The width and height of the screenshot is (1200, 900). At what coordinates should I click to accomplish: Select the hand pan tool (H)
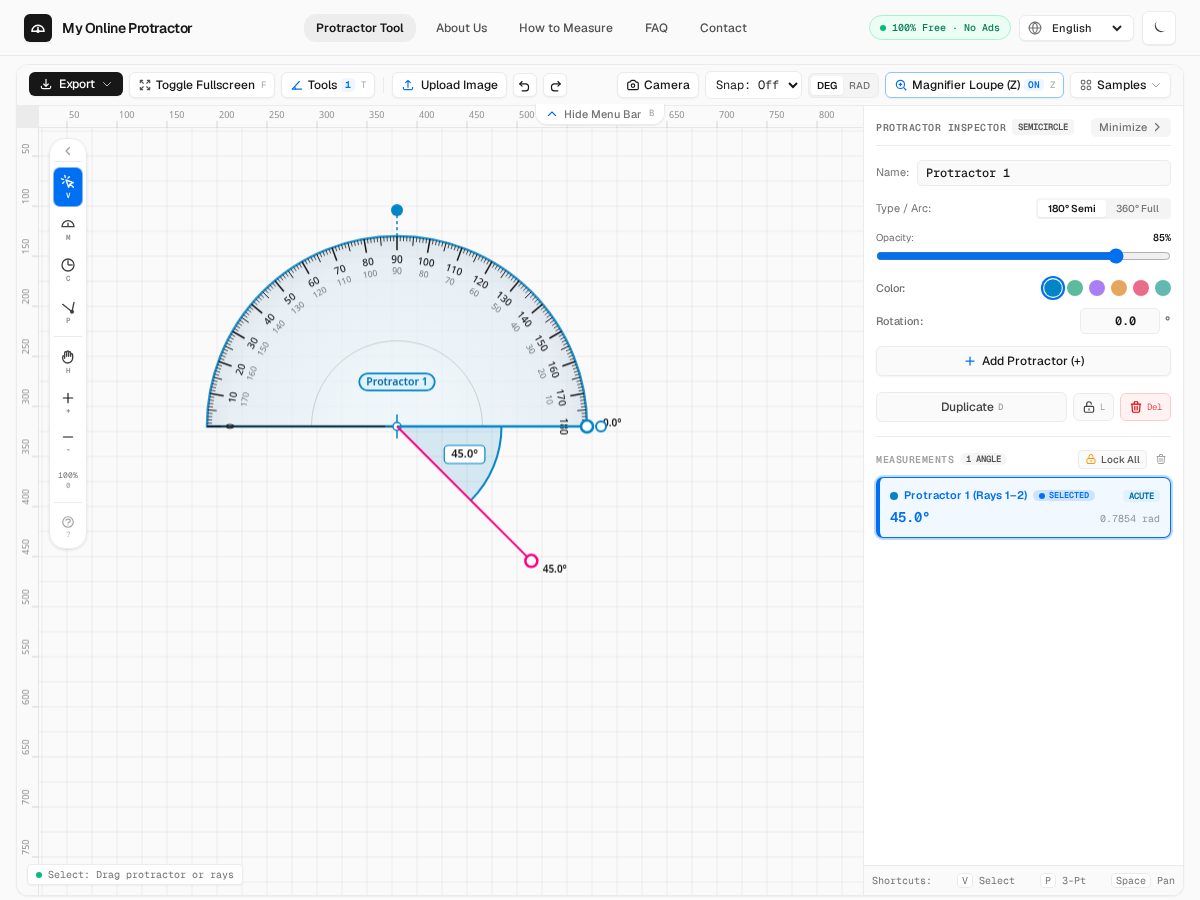(x=68, y=362)
